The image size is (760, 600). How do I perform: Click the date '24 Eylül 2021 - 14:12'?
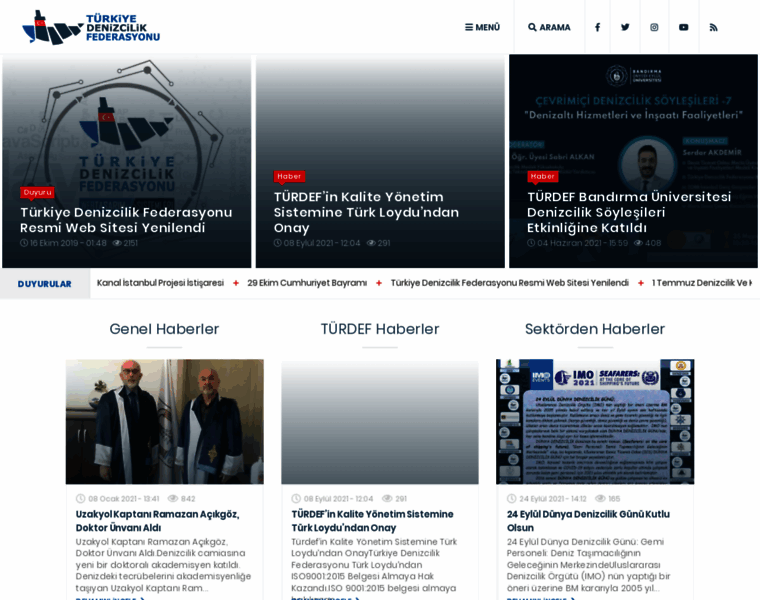click(x=553, y=499)
